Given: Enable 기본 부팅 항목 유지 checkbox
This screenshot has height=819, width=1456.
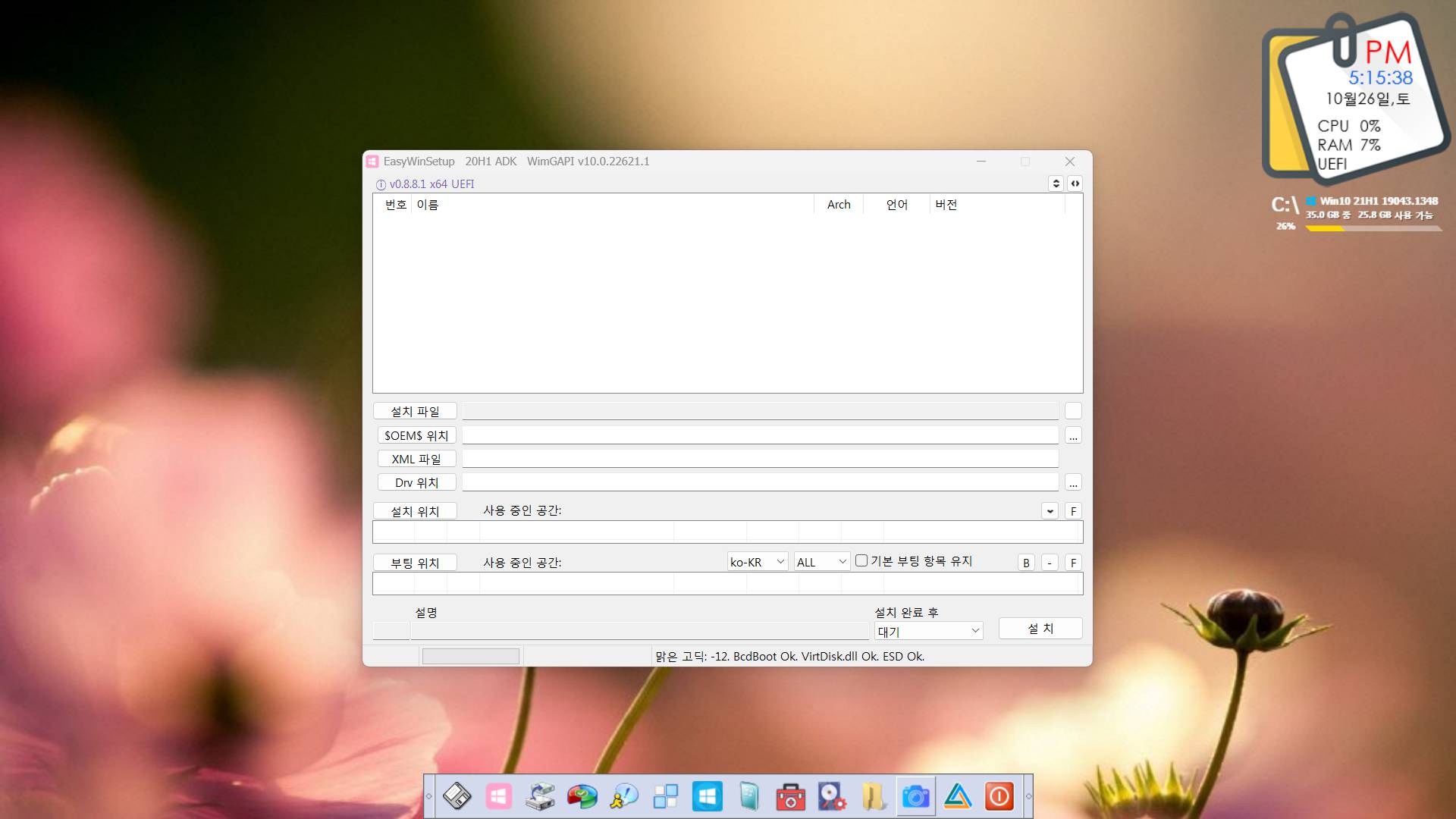Looking at the screenshot, I should [861, 560].
